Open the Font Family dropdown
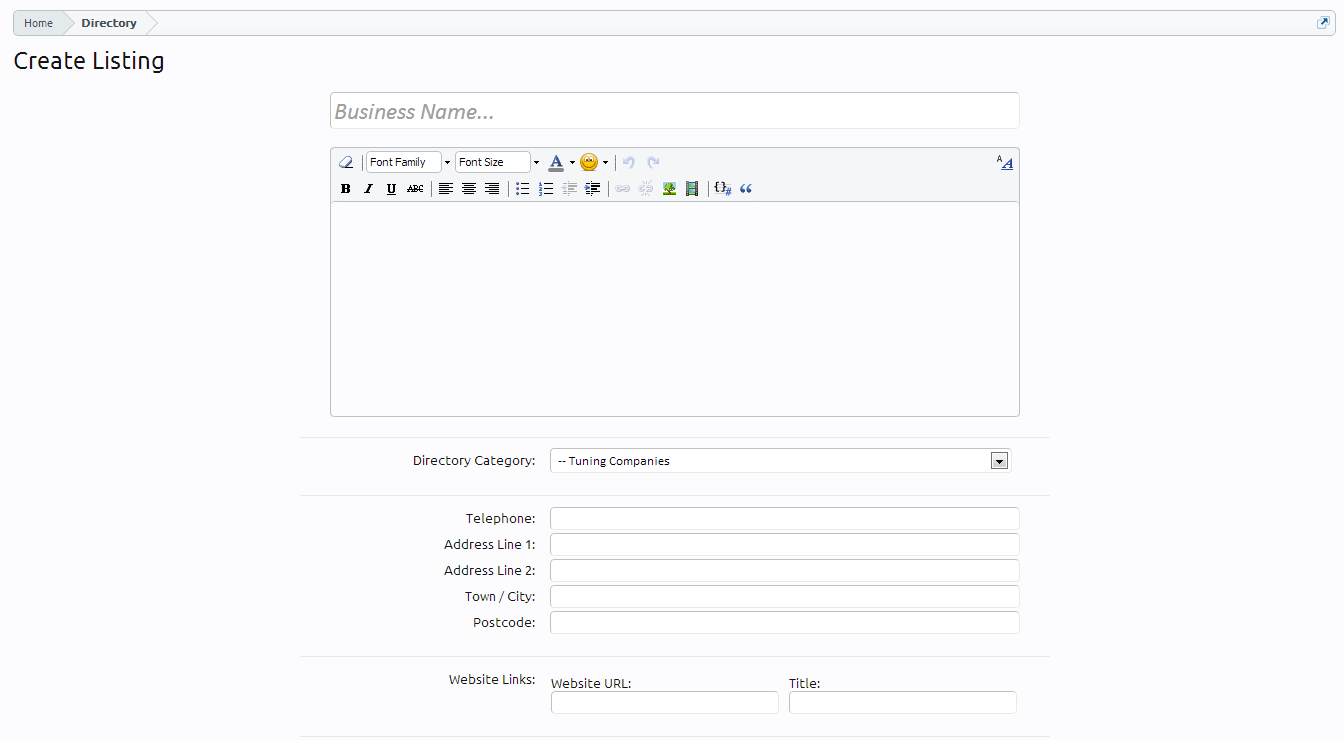This screenshot has width=1344, height=740. click(x=409, y=162)
